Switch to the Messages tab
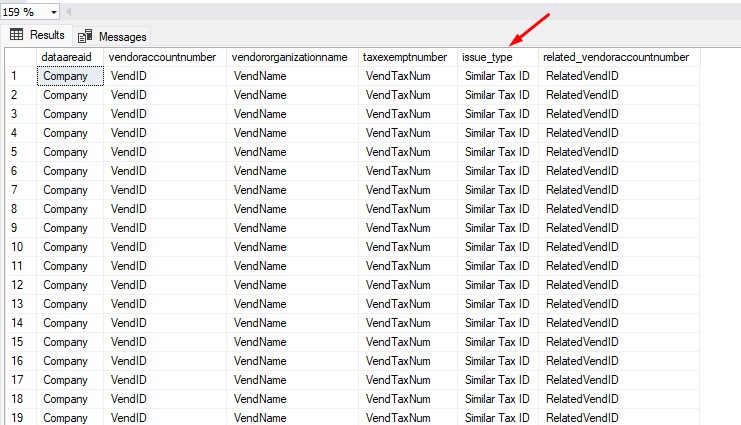The height and width of the screenshot is (425, 741). (x=112, y=36)
